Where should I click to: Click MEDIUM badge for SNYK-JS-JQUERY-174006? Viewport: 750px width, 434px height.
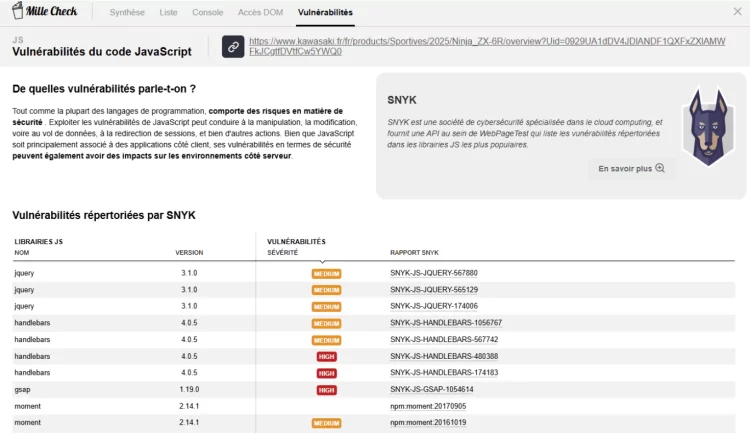pyautogui.click(x=326, y=307)
